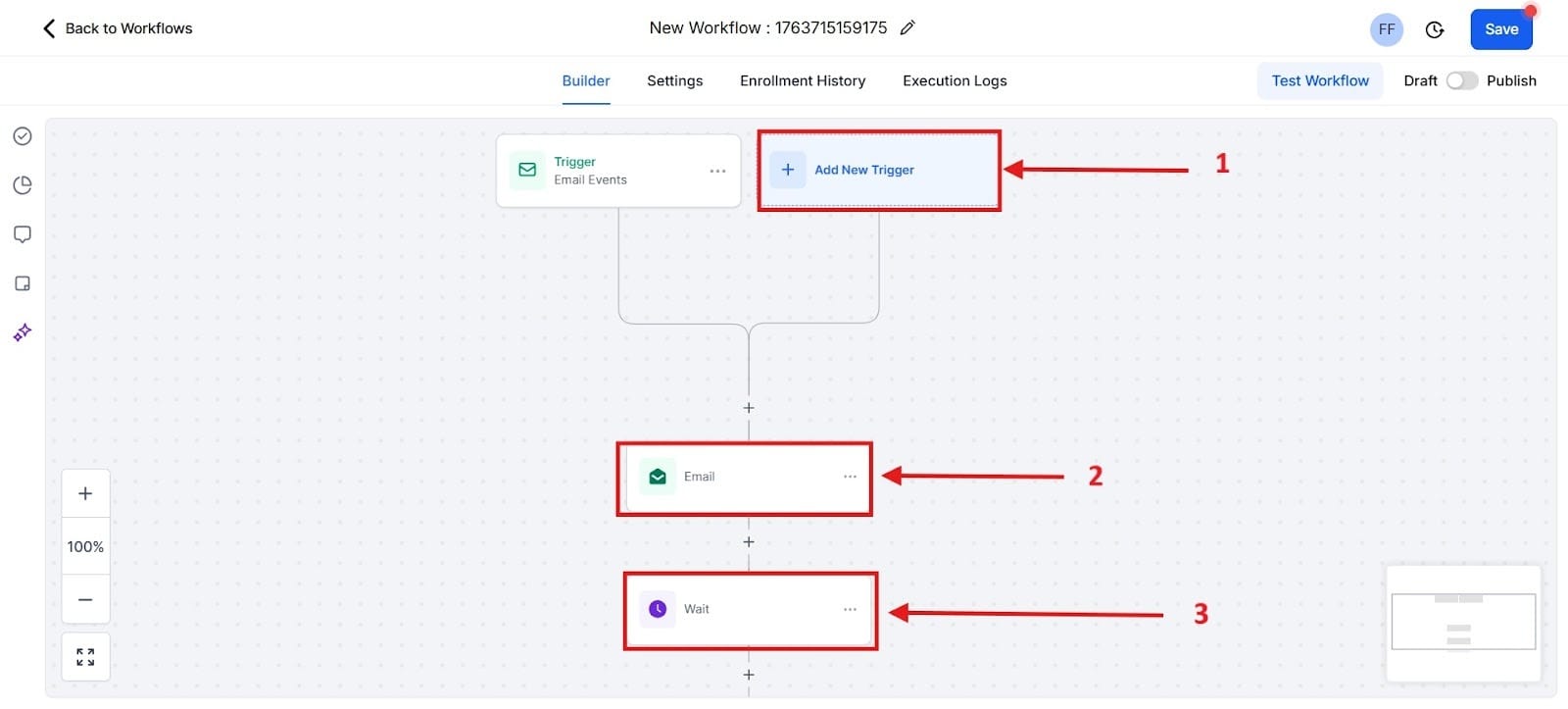The height and width of the screenshot is (709, 1568).
Task: Select the AI assistant sparkles icon in sidebar
Action: tap(22, 332)
